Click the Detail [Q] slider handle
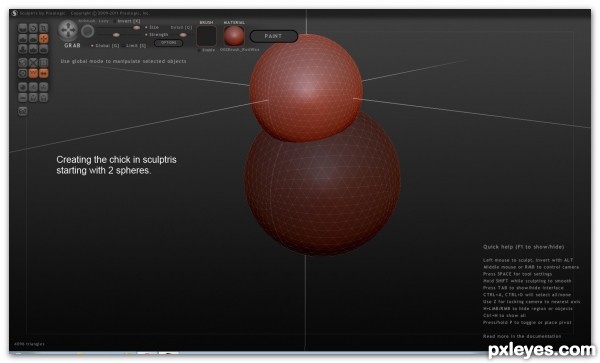The height and width of the screenshot is (363, 600). click(183, 35)
